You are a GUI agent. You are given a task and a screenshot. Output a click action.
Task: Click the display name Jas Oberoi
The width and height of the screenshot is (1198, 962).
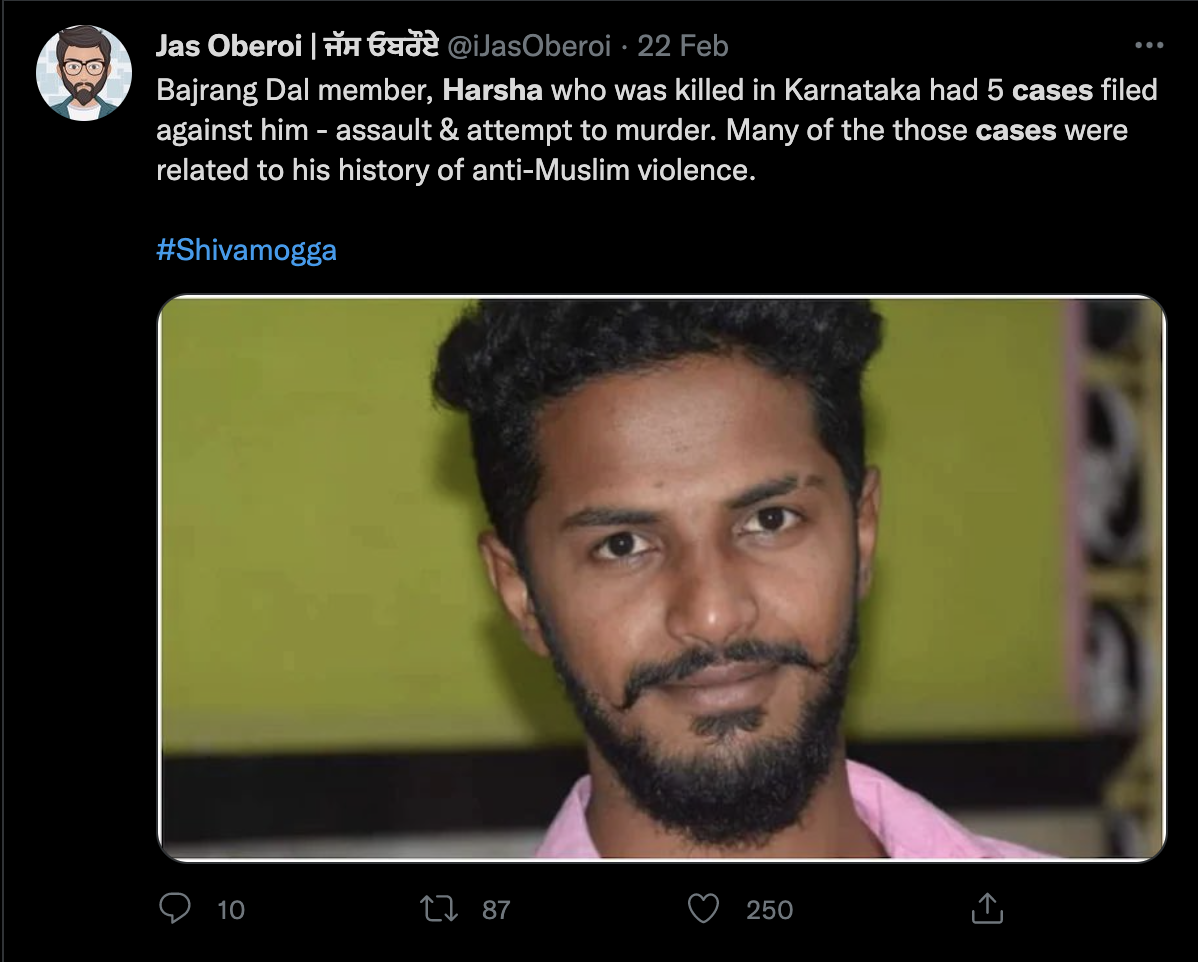pyautogui.click(x=228, y=46)
